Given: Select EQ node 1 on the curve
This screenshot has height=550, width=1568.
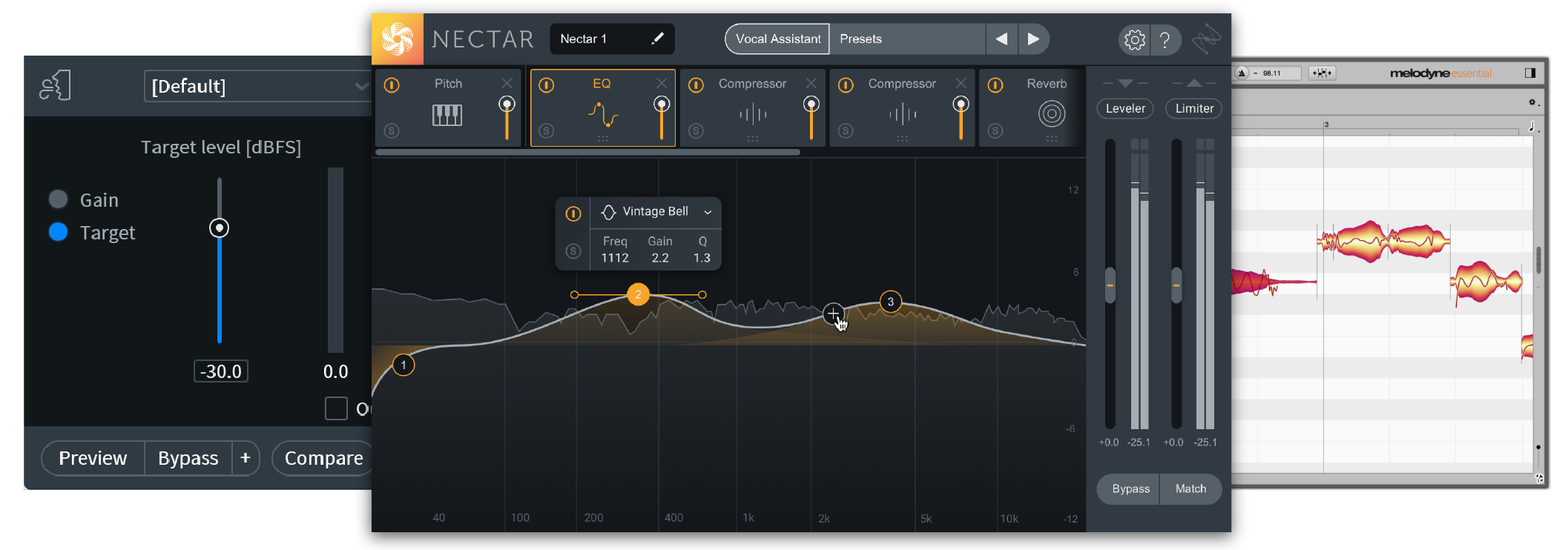Looking at the screenshot, I should pos(403,365).
